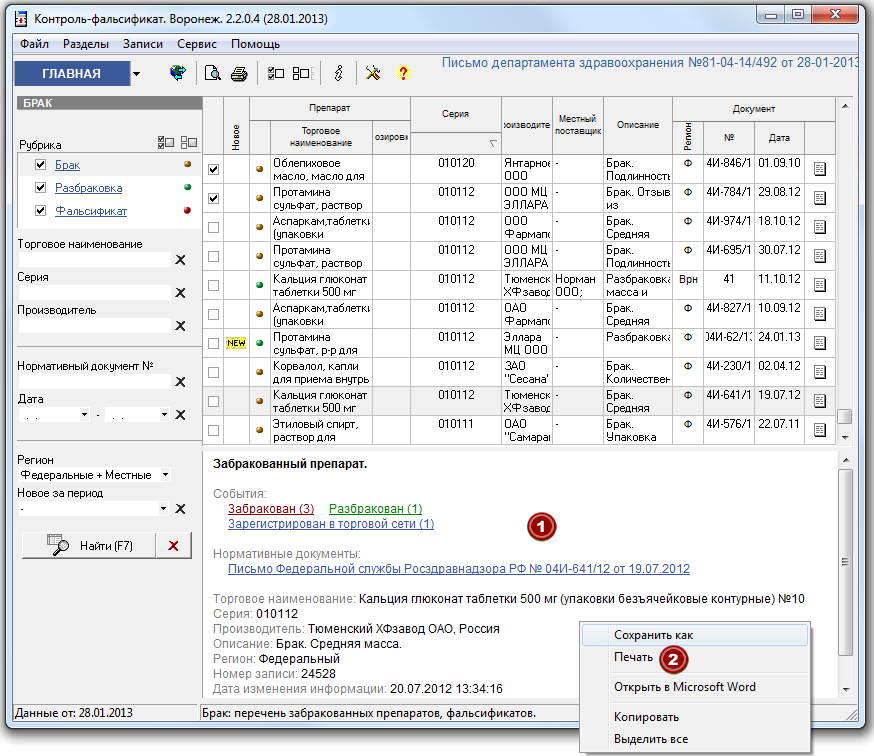Click toolbar check-all records icon
The width and height of the screenshot is (874, 756).
coord(275,73)
